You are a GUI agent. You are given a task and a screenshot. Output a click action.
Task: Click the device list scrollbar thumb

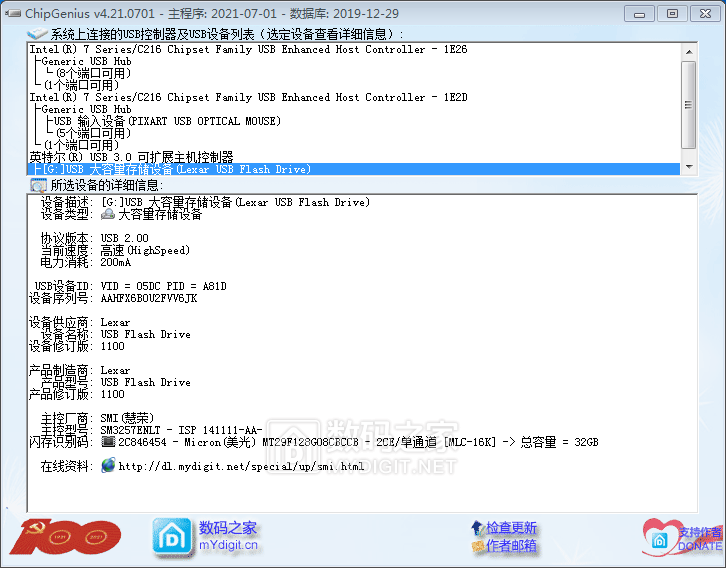(689, 105)
